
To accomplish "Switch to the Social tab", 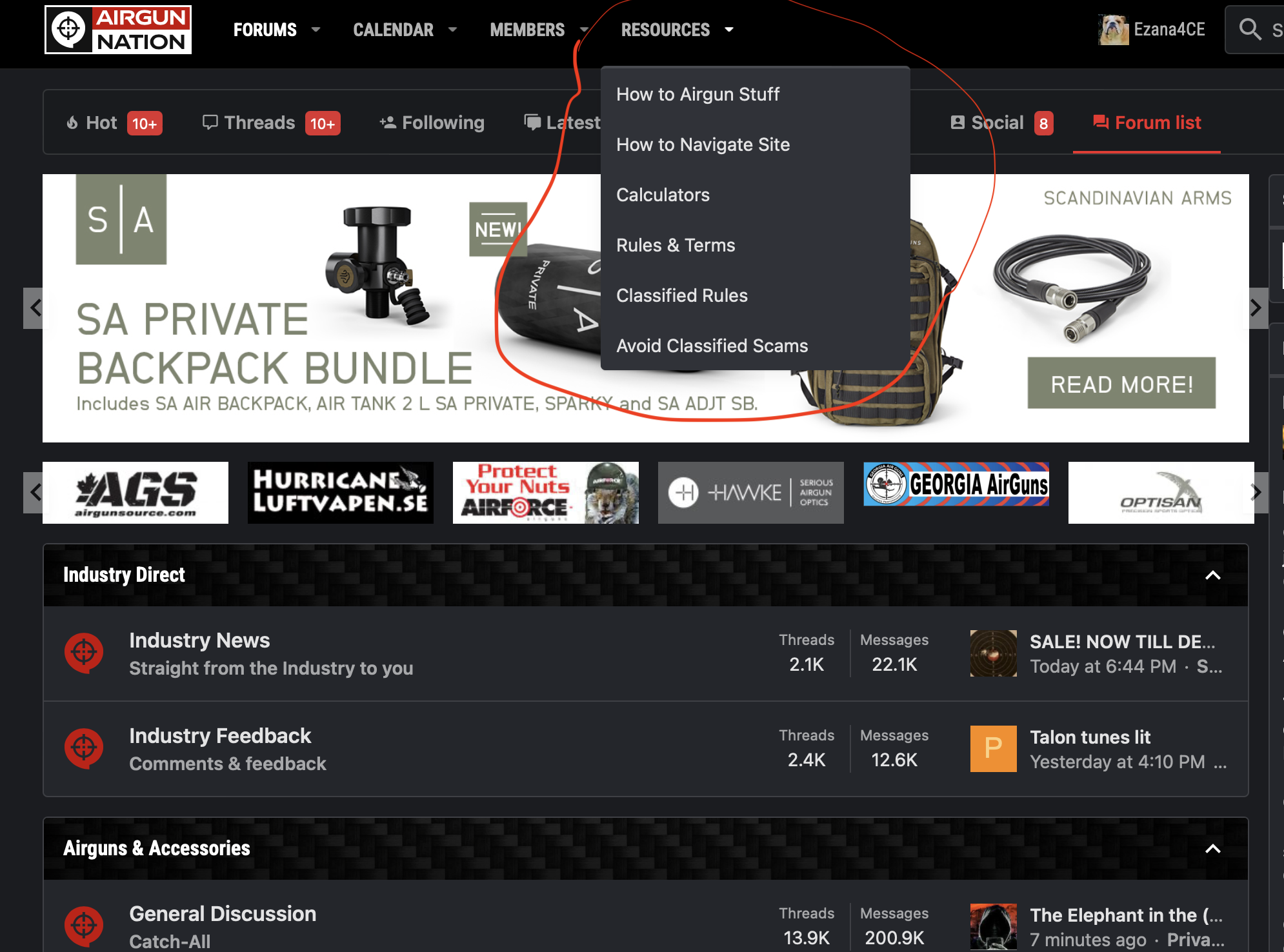I will 1001,123.
